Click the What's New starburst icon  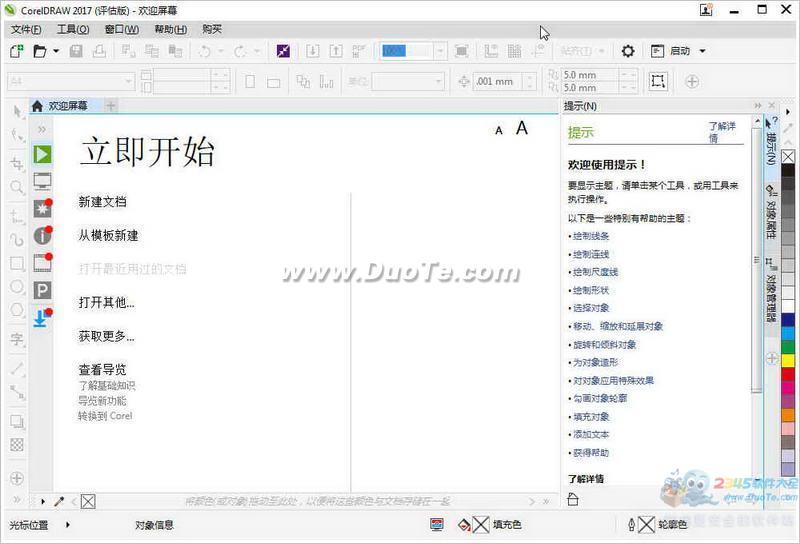tap(42, 208)
